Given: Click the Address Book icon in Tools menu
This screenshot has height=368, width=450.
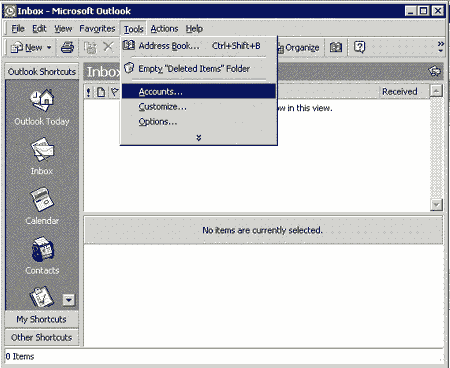Looking at the screenshot, I should coord(129,45).
